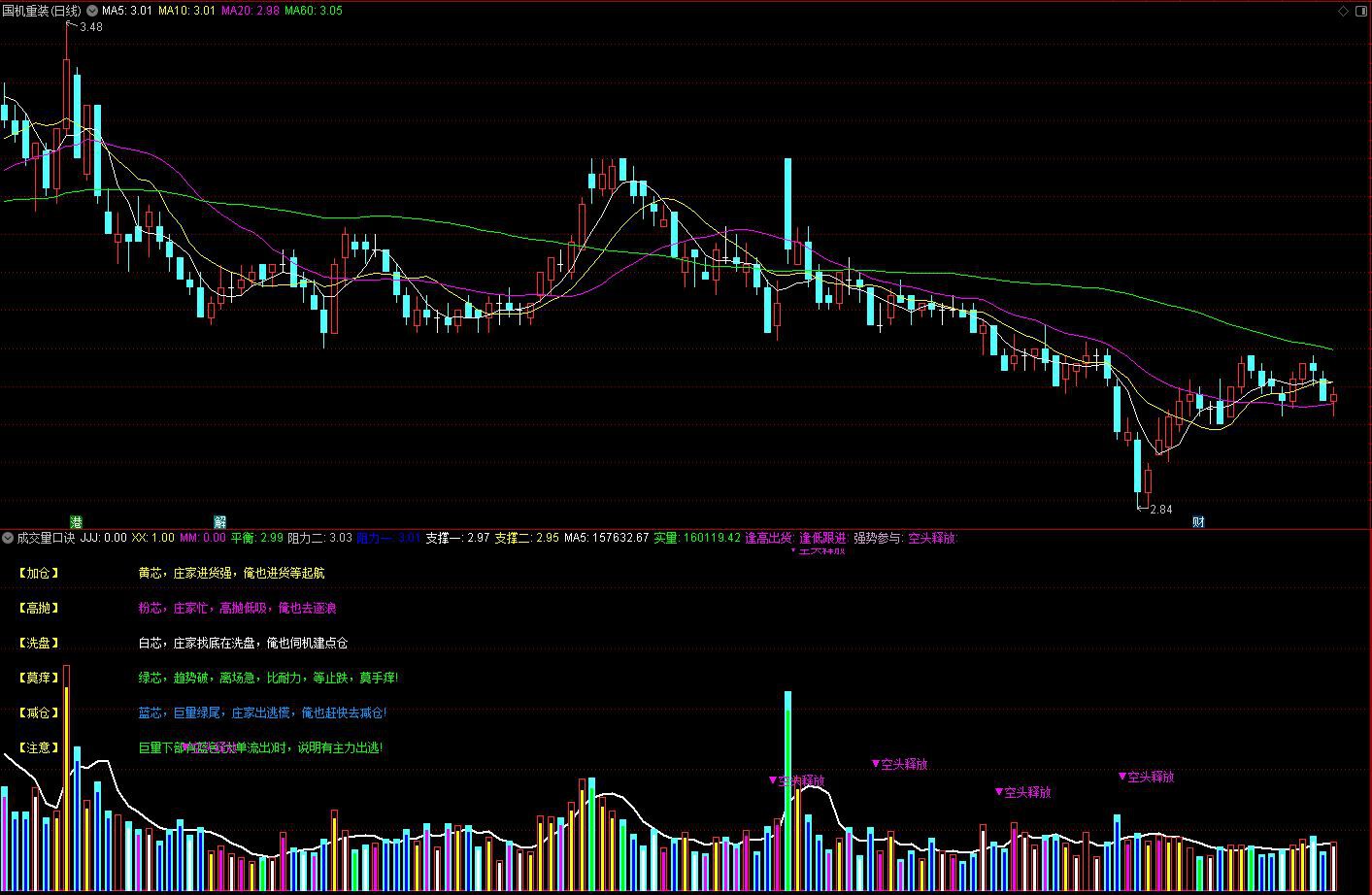The image size is (1372, 895).
Task: Click the blue text starting 蓝芯，巨量绿尾
Action: coord(262,713)
